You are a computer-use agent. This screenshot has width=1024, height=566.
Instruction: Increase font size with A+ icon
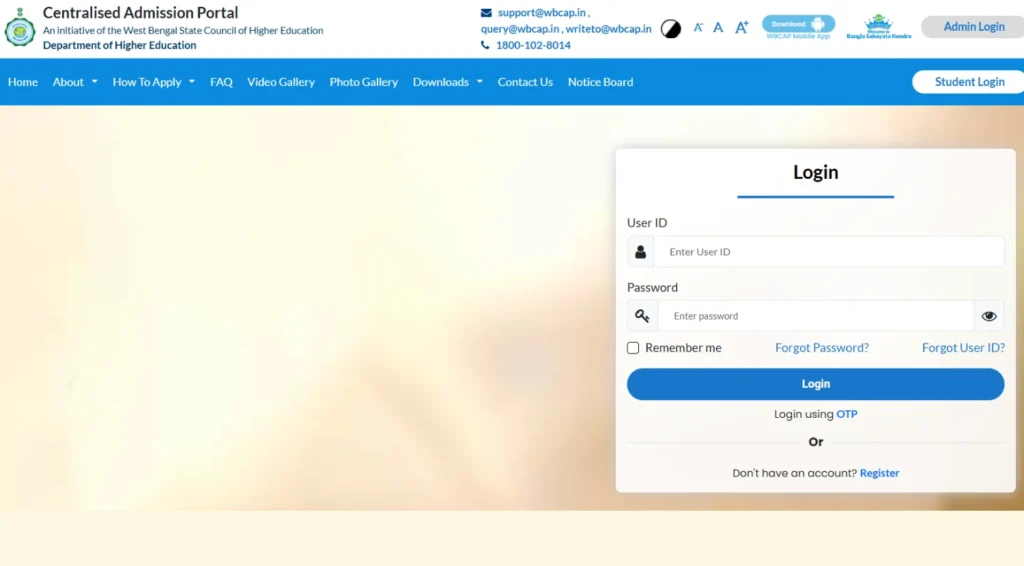coord(741,27)
